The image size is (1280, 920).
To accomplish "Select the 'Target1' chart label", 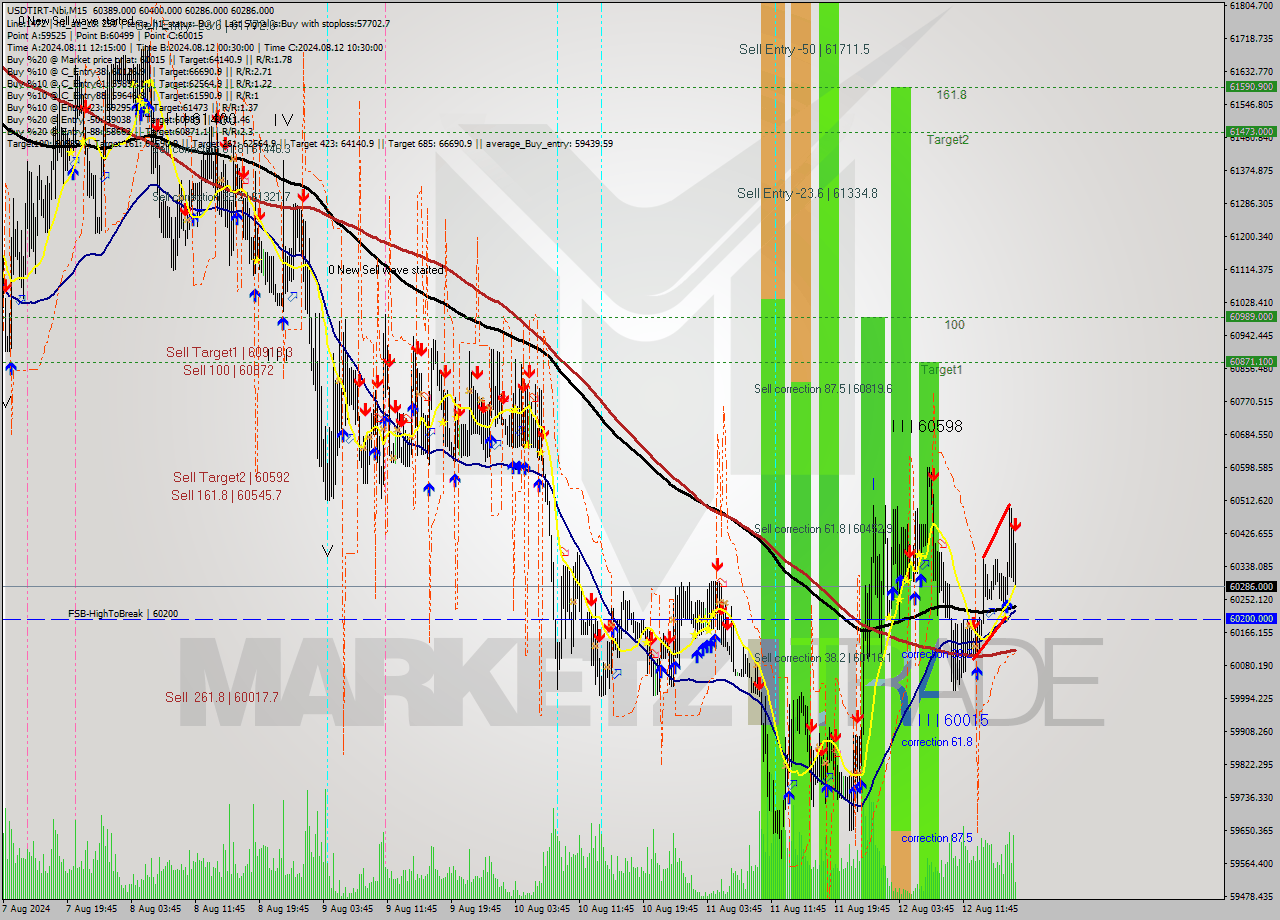I will tap(941, 369).
